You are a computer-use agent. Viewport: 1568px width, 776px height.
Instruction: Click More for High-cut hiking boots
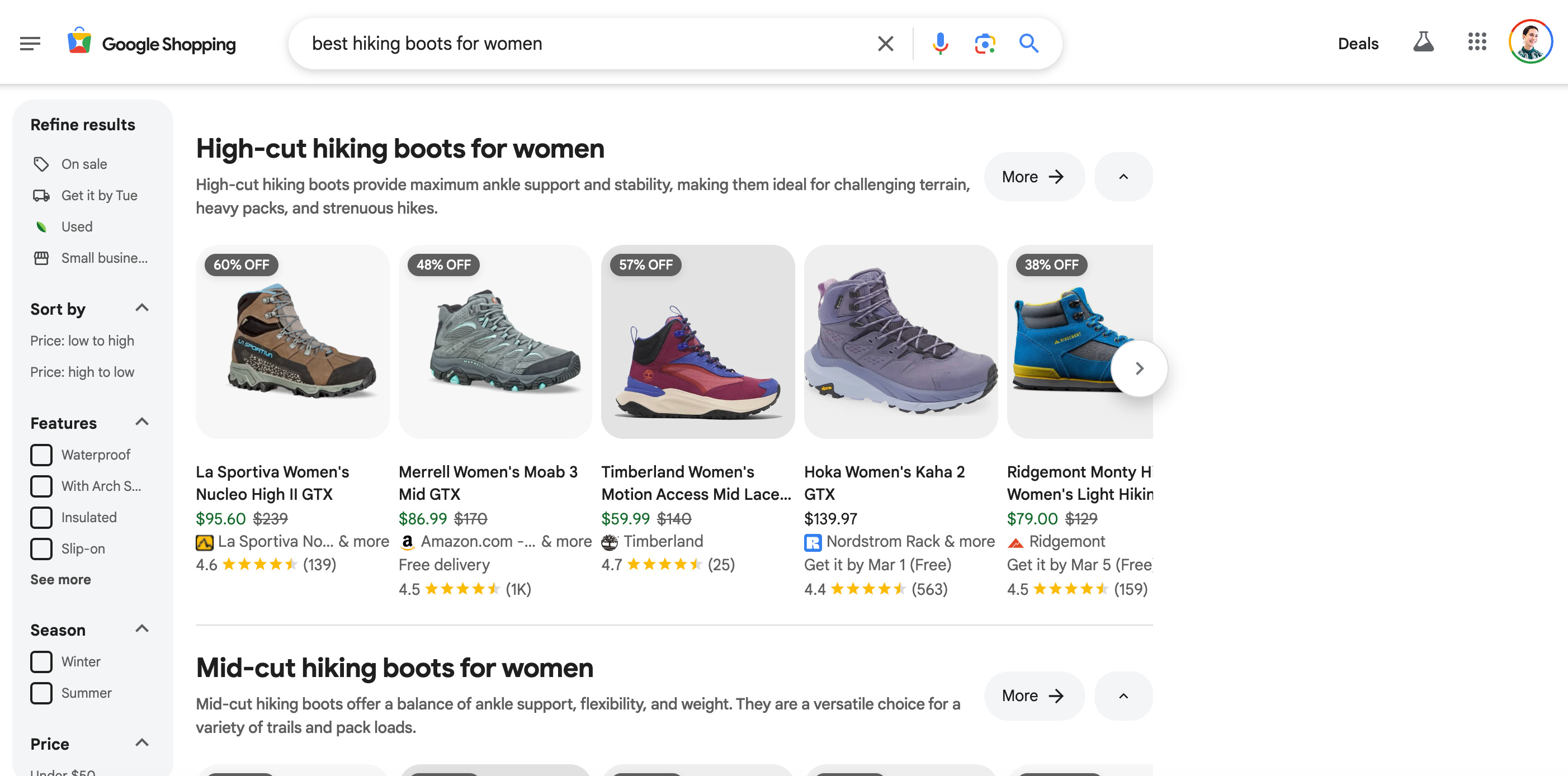click(x=1033, y=177)
